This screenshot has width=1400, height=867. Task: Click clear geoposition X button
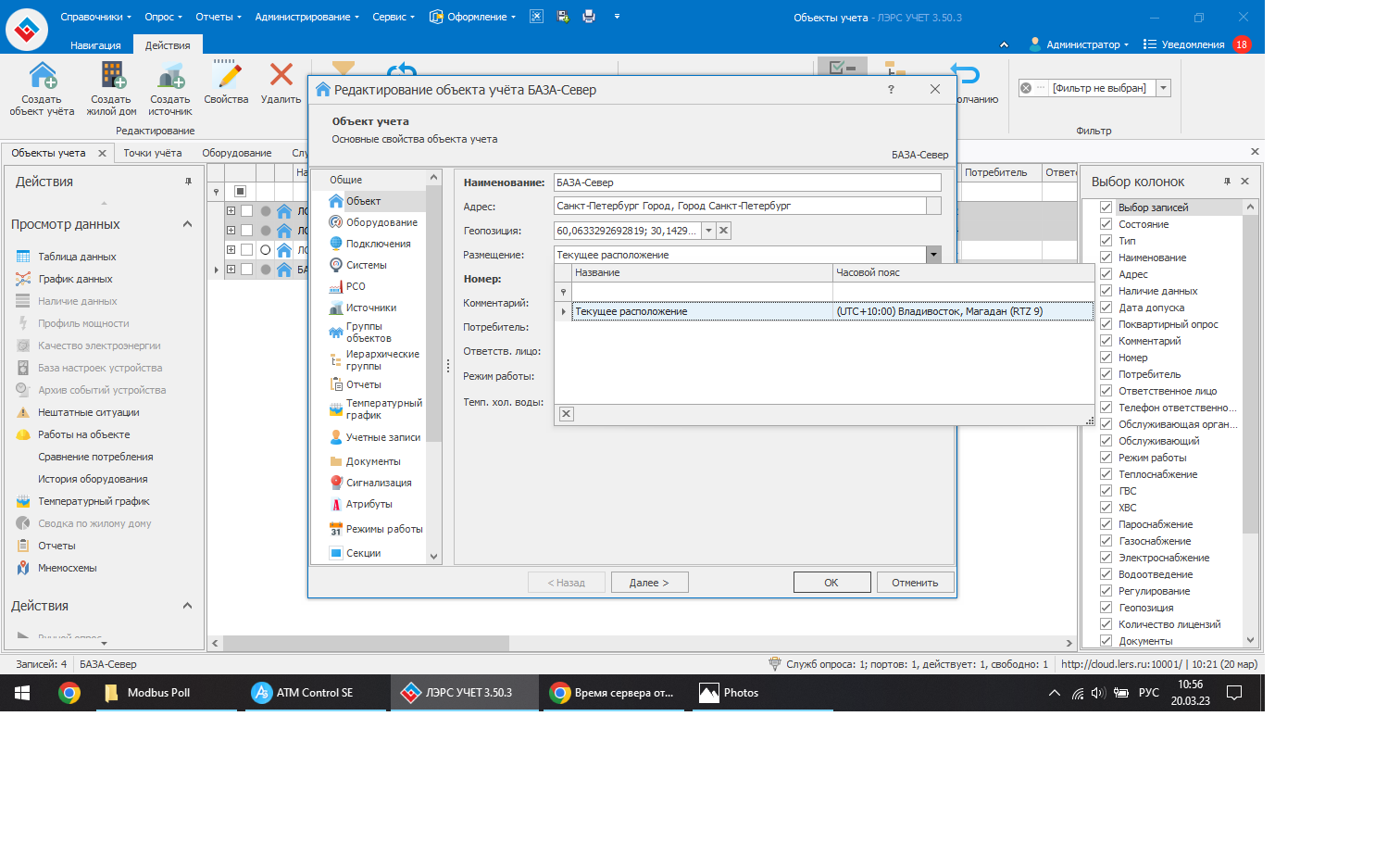(724, 231)
